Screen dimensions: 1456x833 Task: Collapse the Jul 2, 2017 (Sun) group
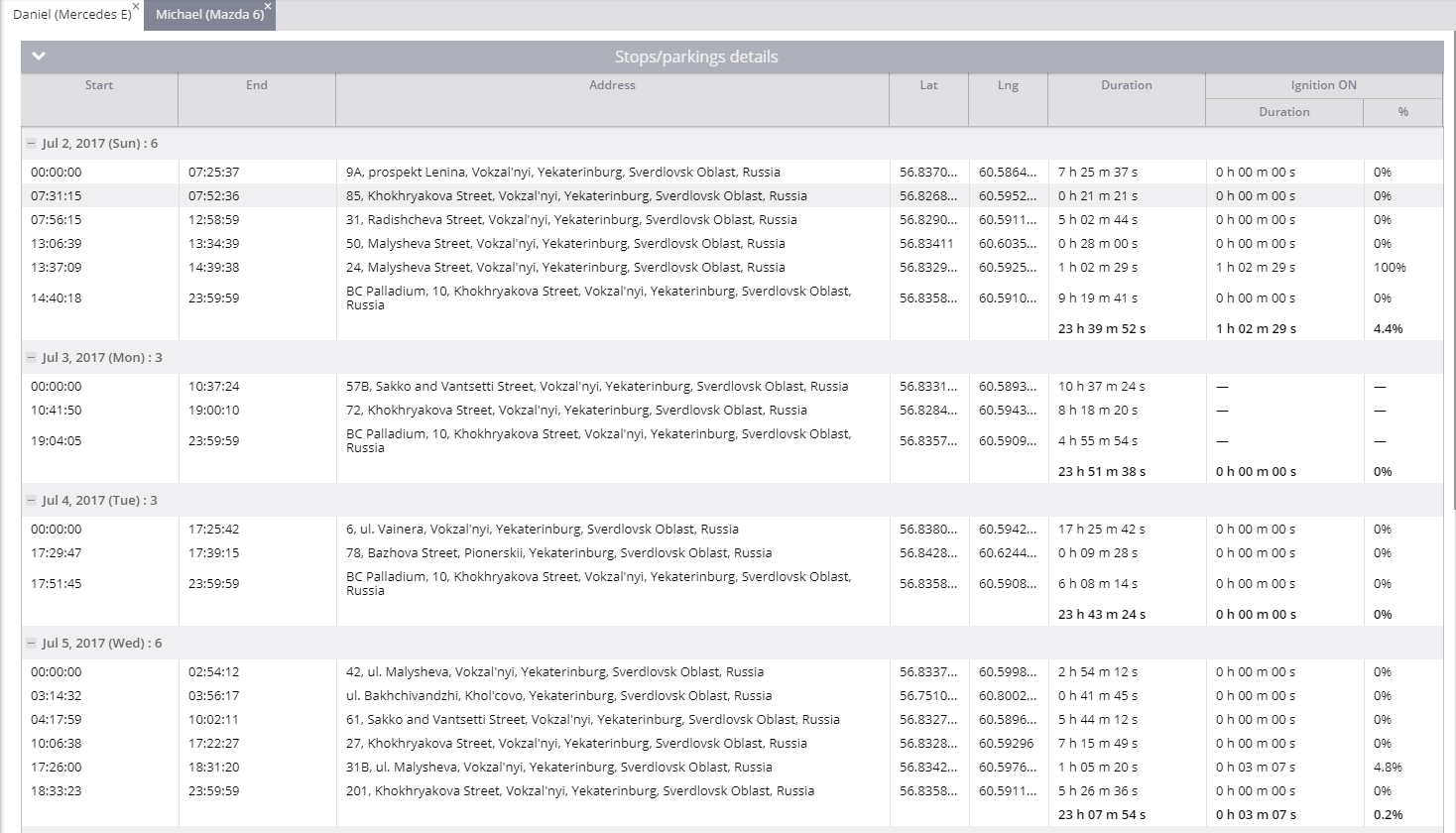click(x=32, y=144)
